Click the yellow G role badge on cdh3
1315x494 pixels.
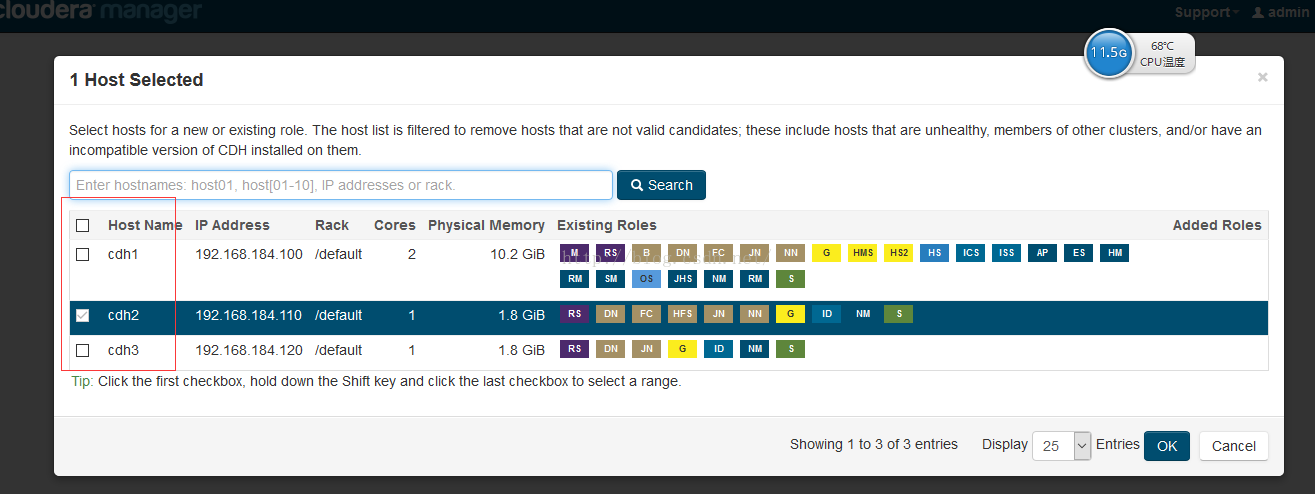[x=682, y=349]
